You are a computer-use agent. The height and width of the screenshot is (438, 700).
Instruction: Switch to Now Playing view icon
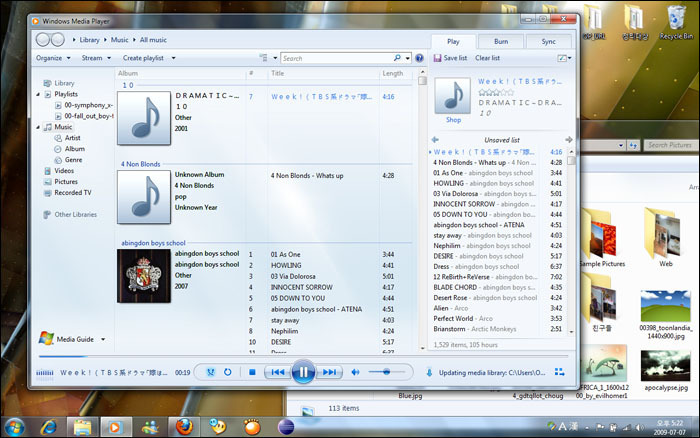click(x=559, y=372)
